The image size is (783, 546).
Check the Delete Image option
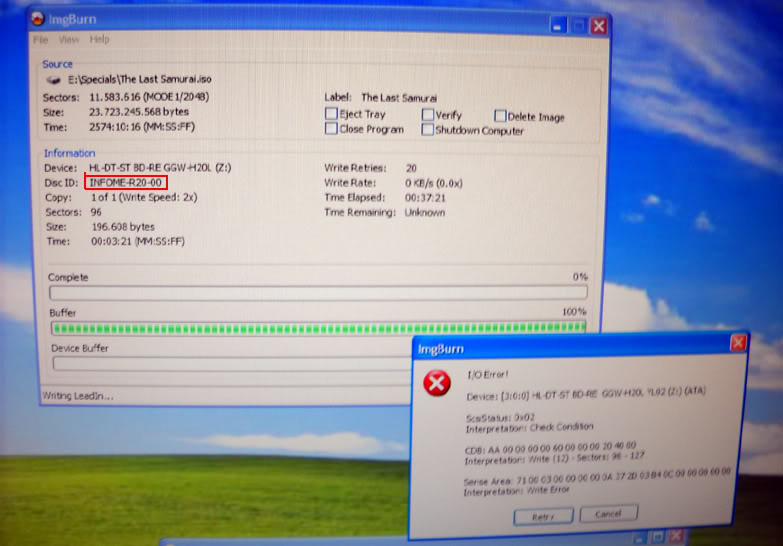(x=500, y=116)
